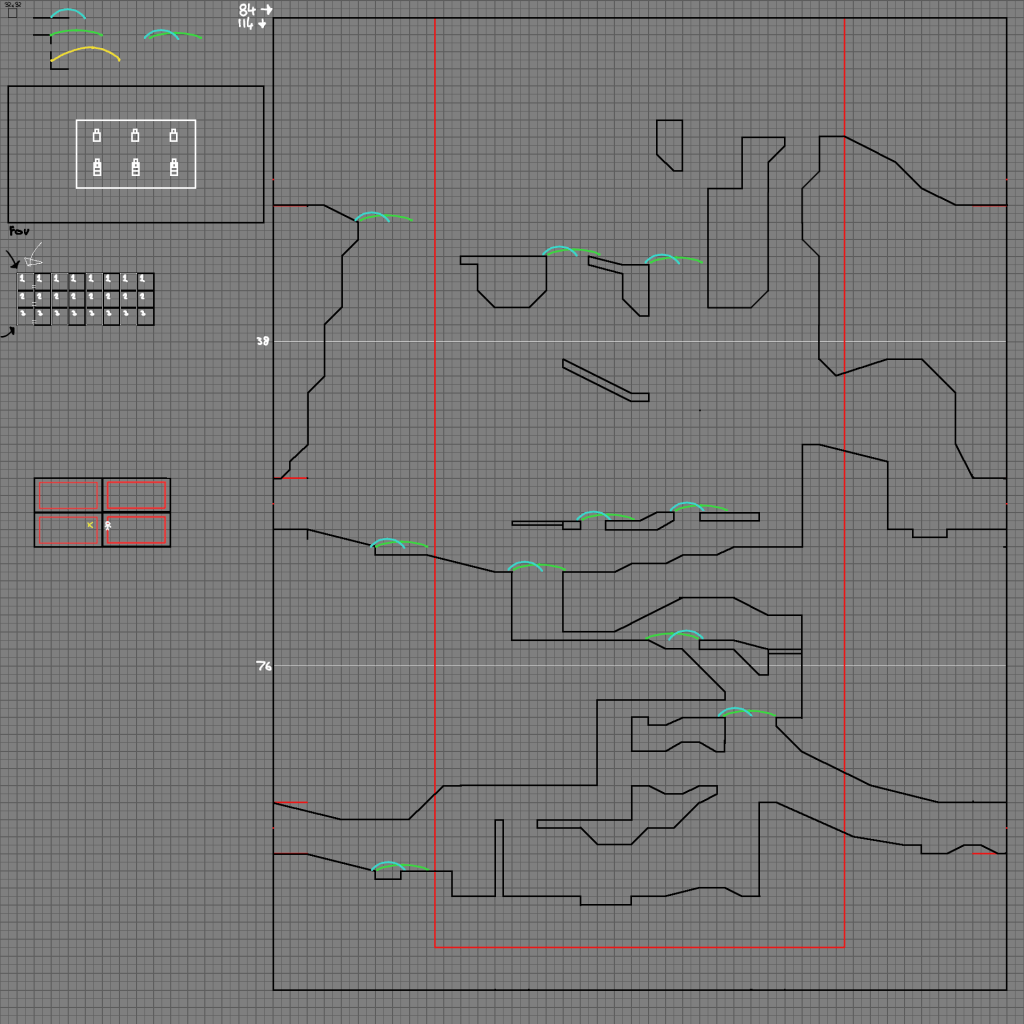Select the cyan arc atop the legend
The height and width of the screenshot is (1024, 1024).
pos(68,13)
